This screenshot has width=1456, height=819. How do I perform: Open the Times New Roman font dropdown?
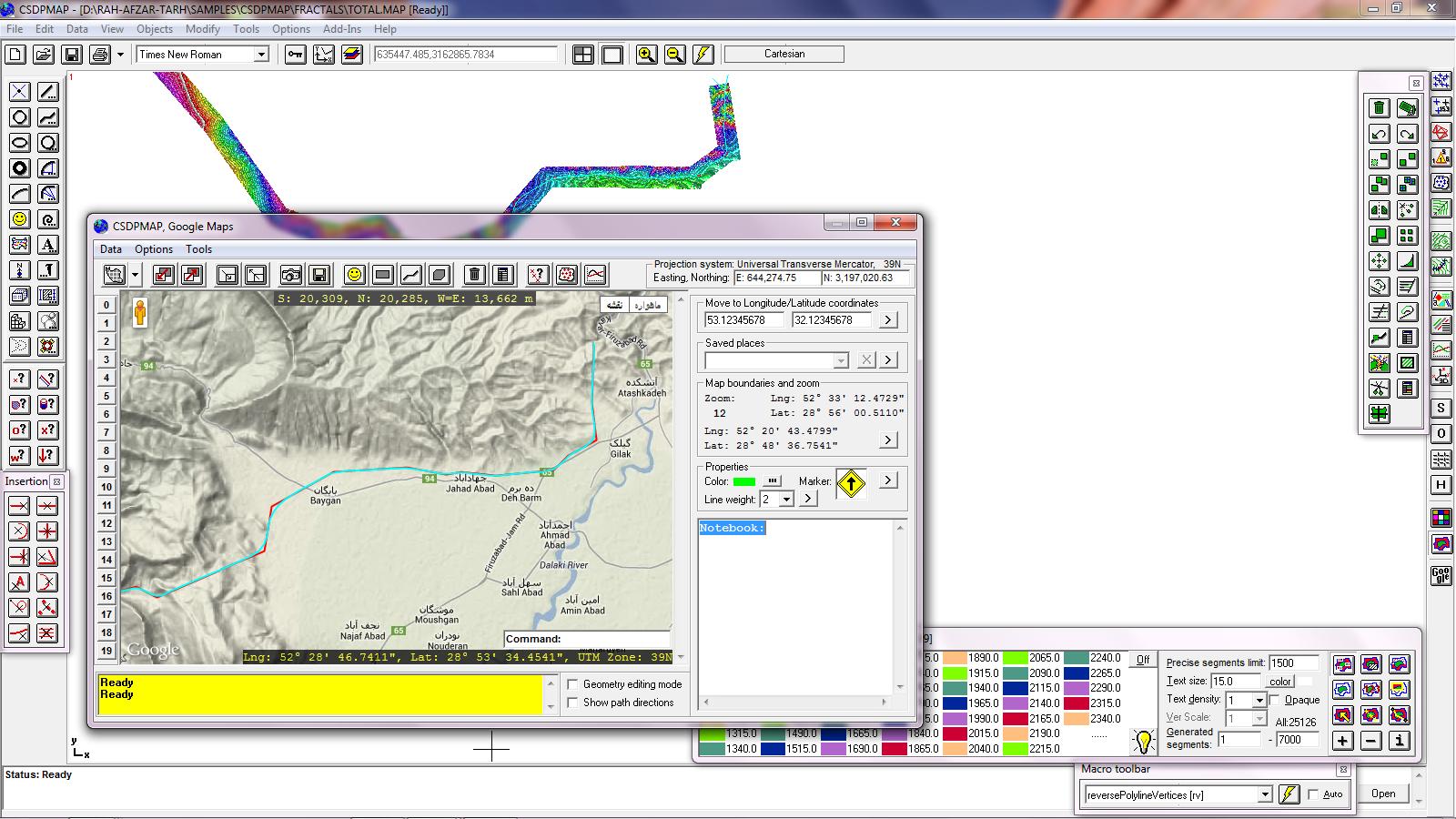tap(261, 55)
